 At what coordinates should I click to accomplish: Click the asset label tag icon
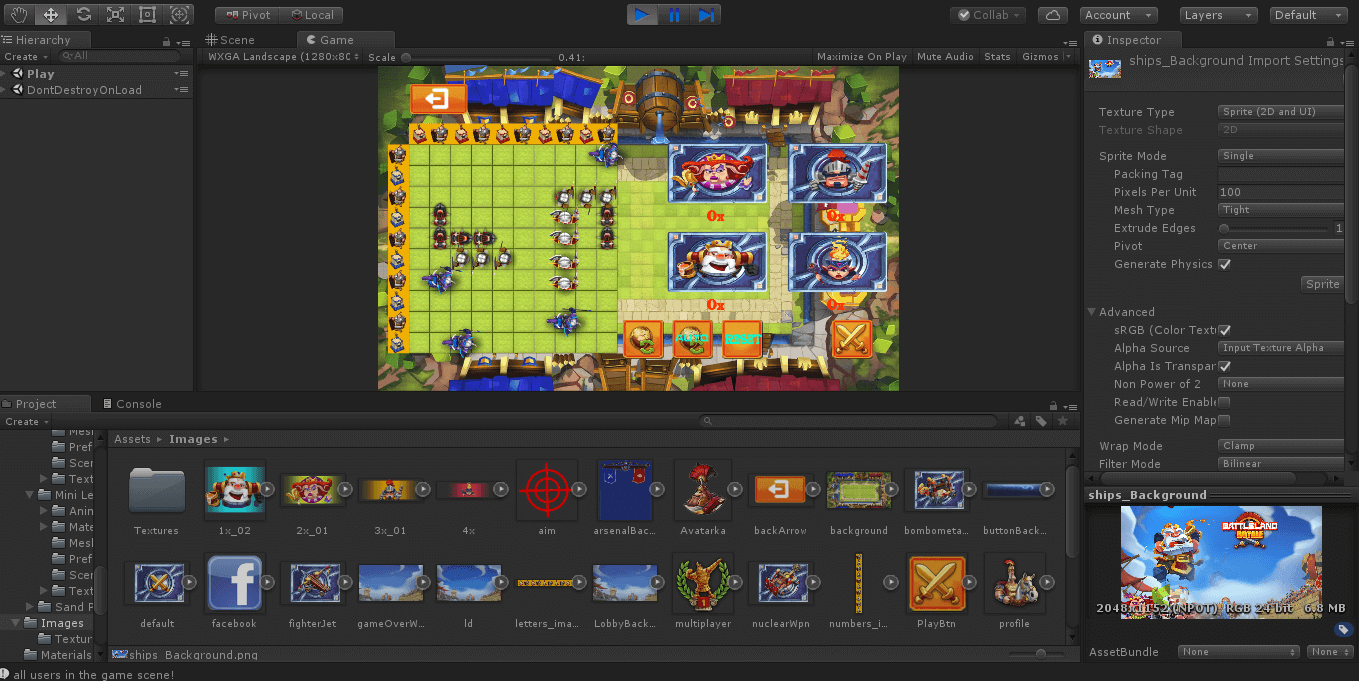1343,630
